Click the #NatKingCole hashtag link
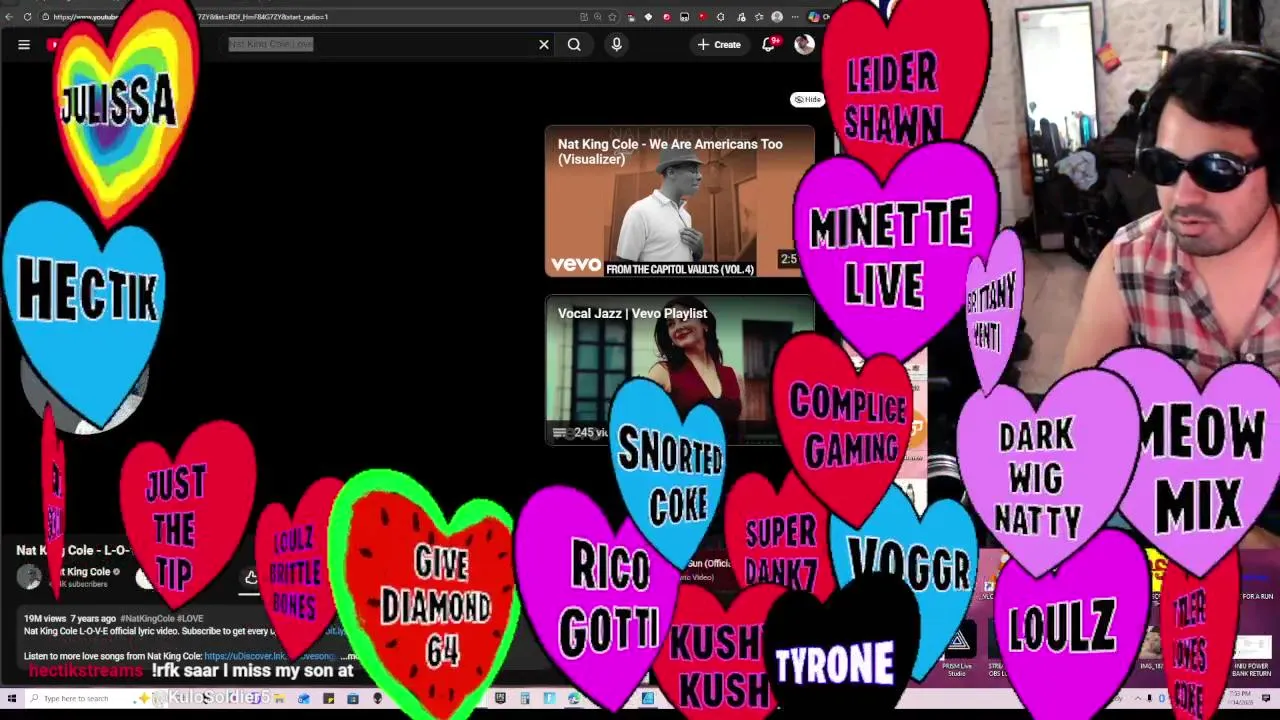This screenshot has height=720, width=1280. coord(149,619)
